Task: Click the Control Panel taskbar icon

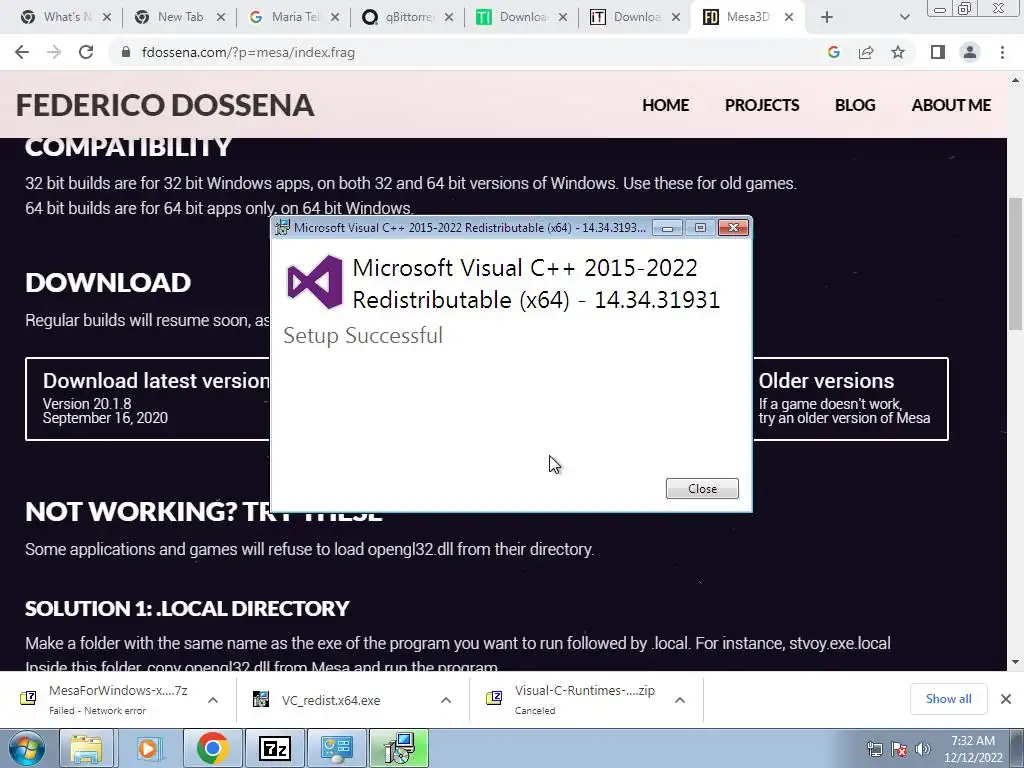Action: (x=337, y=748)
